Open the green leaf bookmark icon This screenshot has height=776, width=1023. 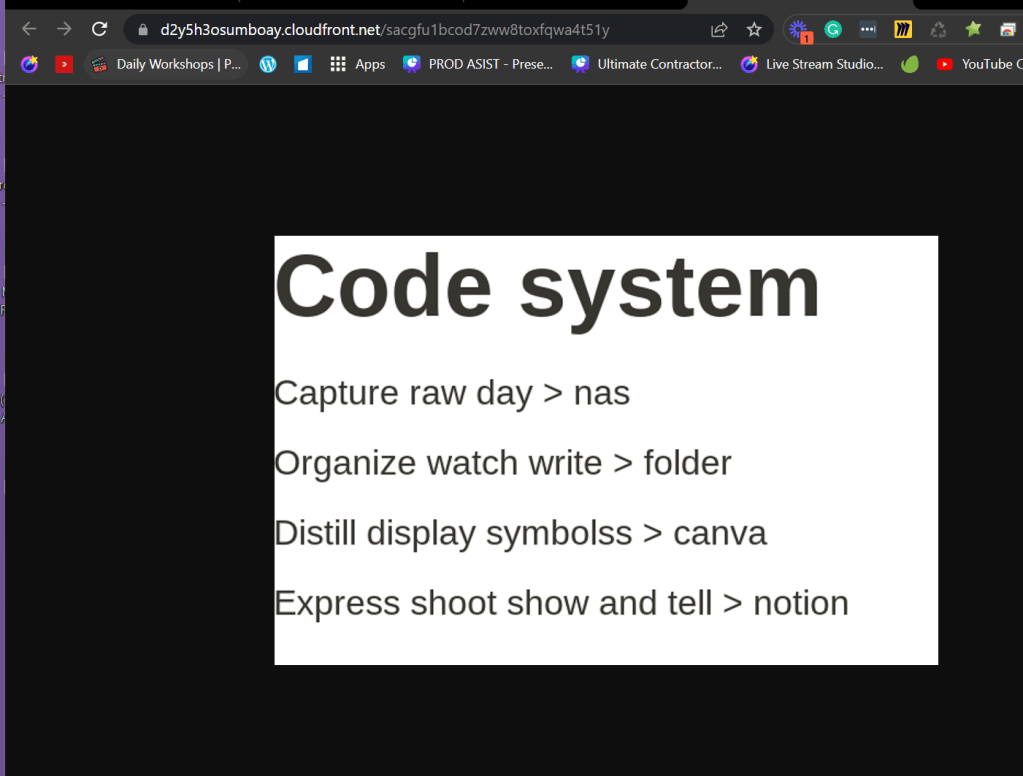pyautogui.click(x=910, y=64)
